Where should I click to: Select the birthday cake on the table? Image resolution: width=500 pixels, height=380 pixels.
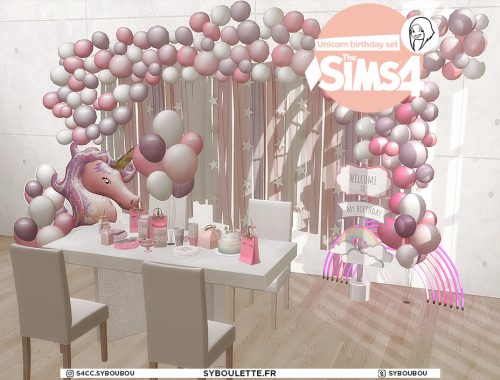229,242
